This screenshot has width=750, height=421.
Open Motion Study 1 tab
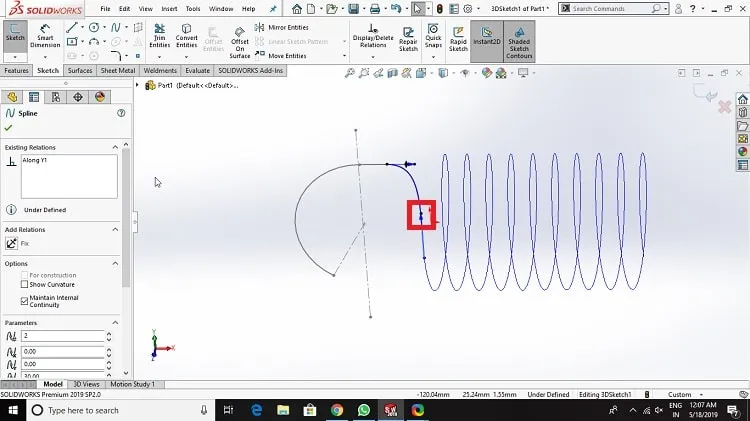point(132,384)
